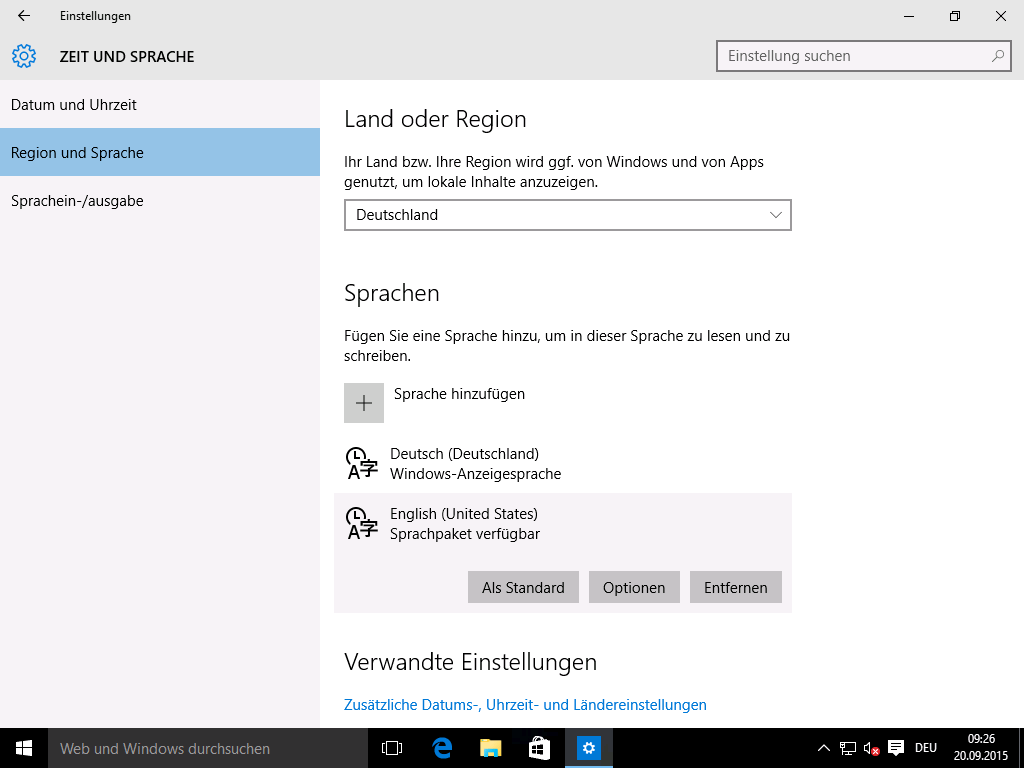The width and height of the screenshot is (1024, 768).
Task: Open Optionen for English (United States)
Action: [x=634, y=587]
